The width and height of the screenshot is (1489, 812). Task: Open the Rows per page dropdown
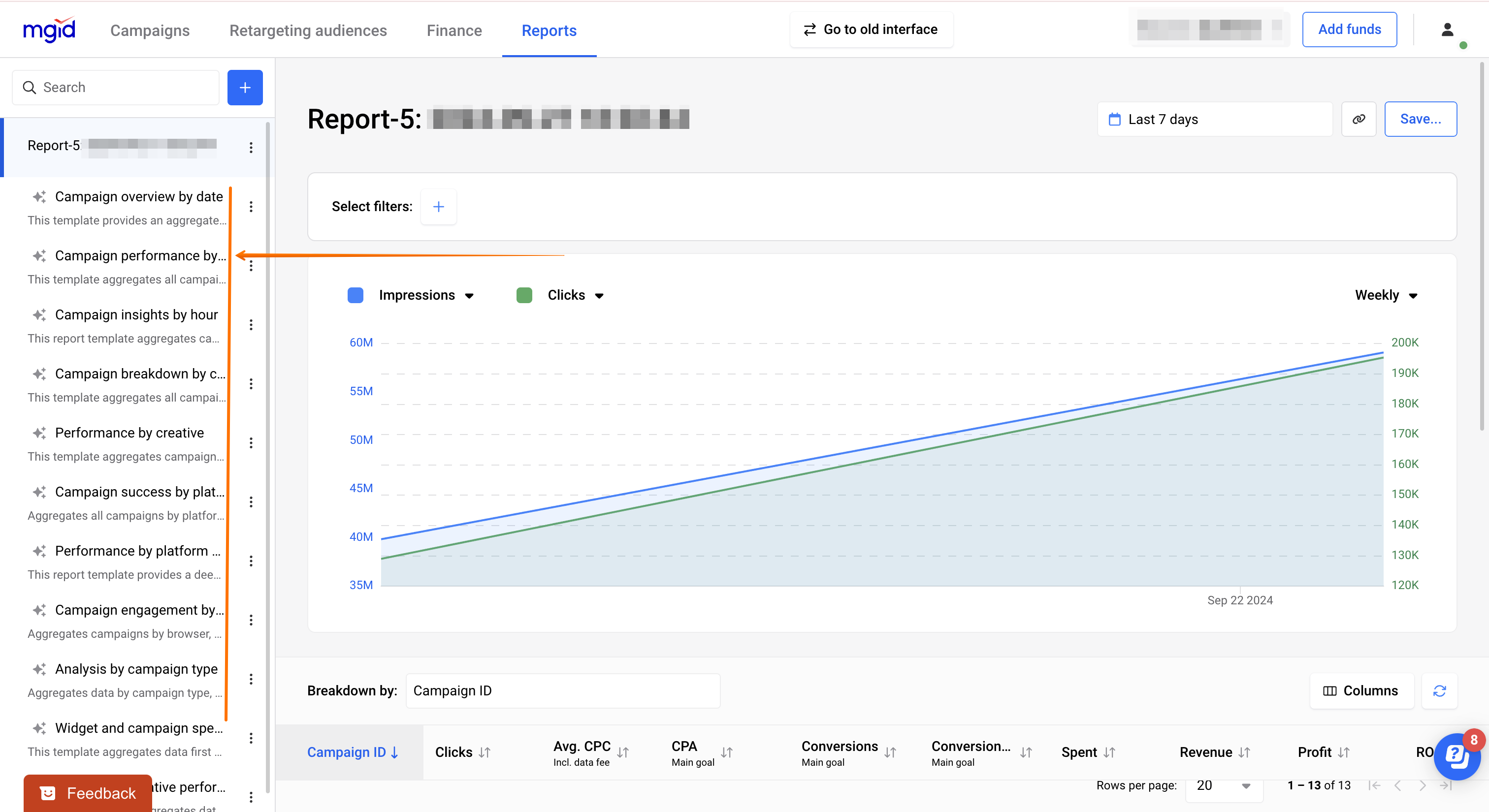point(1223,785)
